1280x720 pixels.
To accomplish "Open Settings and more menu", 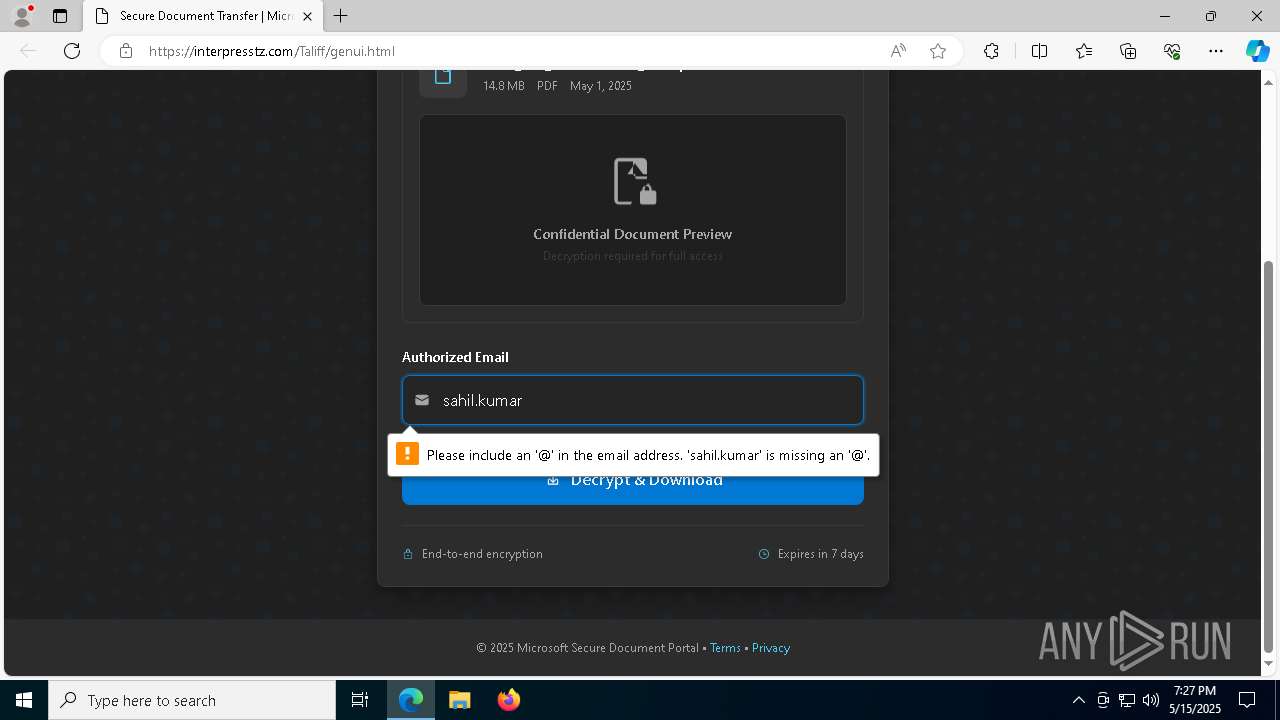I will point(1216,51).
